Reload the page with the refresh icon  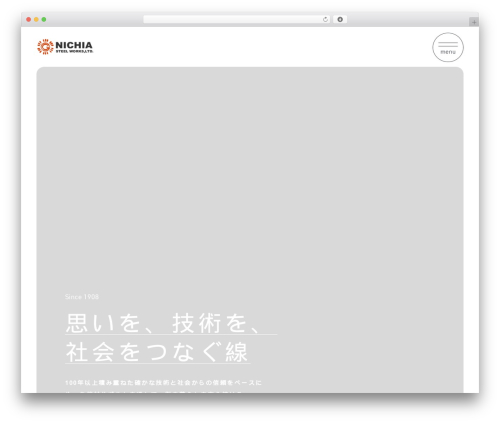pos(325,19)
